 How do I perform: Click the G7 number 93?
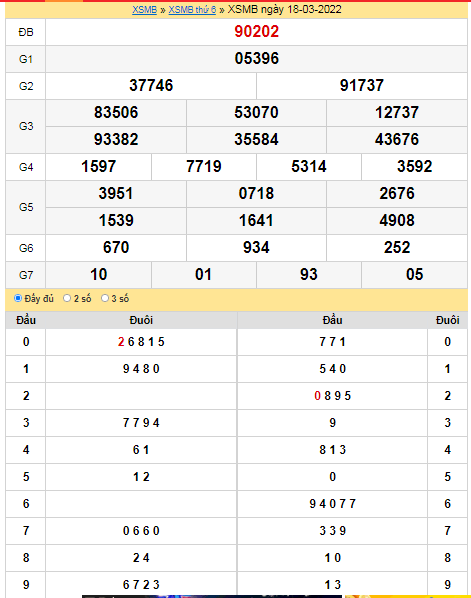click(309, 275)
